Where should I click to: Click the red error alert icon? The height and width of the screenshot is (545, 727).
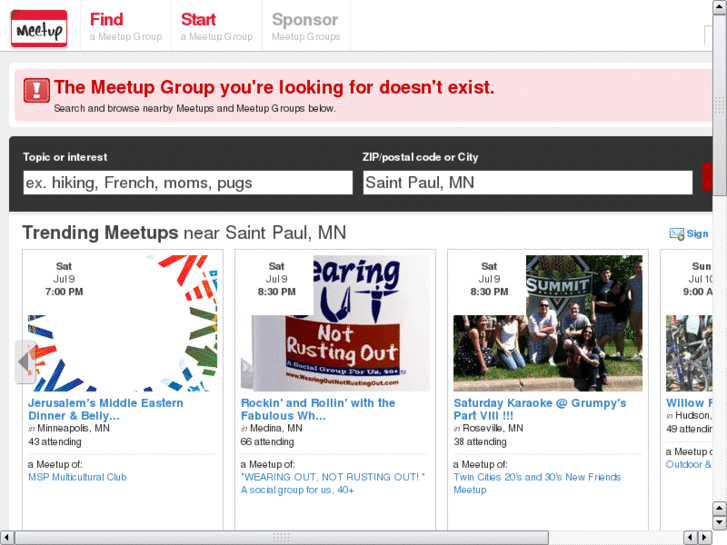[37, 90]
